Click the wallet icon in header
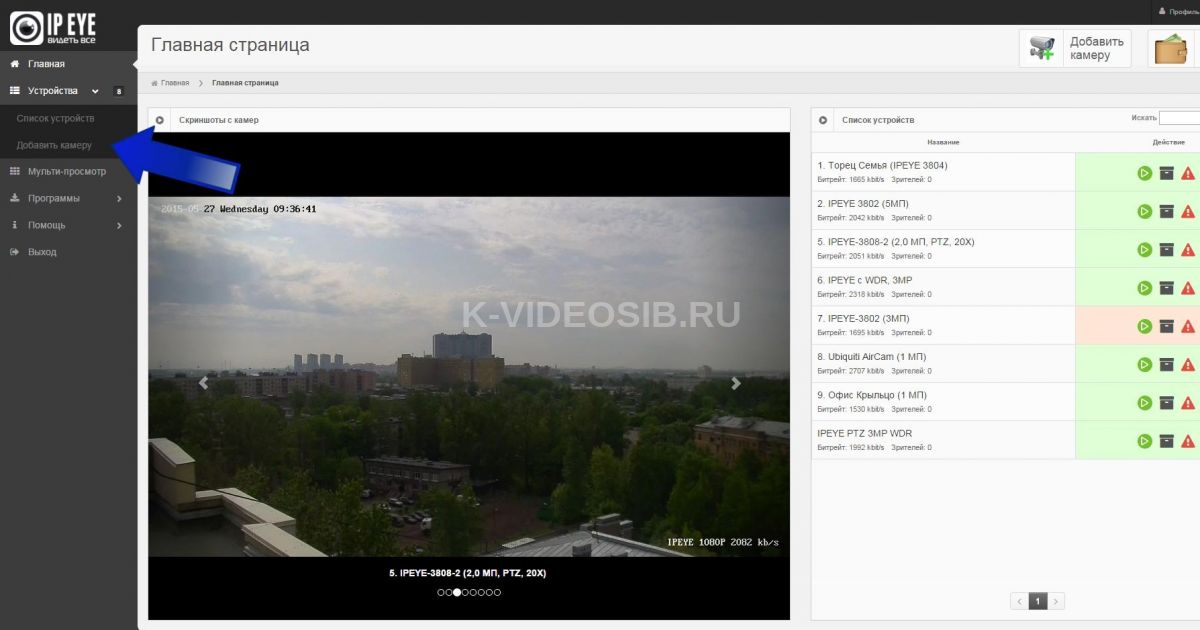The image size is (1200, 630). (x=1171, y=48)
